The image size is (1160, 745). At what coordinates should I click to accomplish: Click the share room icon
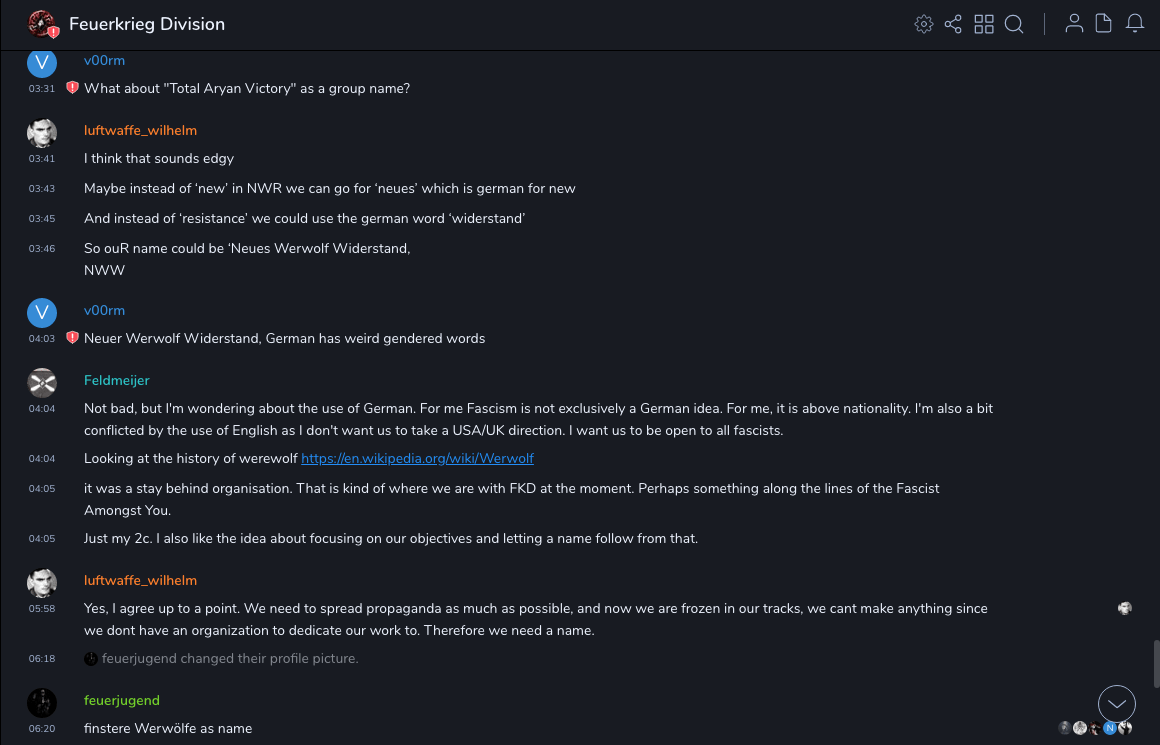pyautogui.click(x=953, y=24)
